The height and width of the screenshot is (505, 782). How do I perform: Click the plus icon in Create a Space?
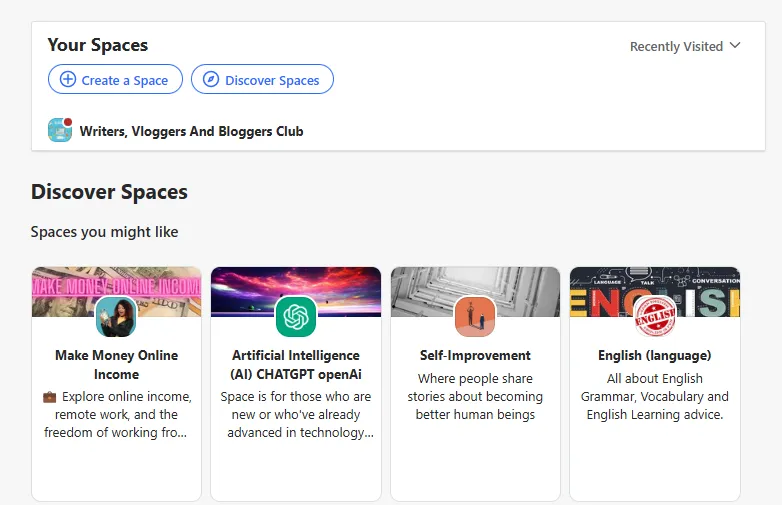click(68, 79)
